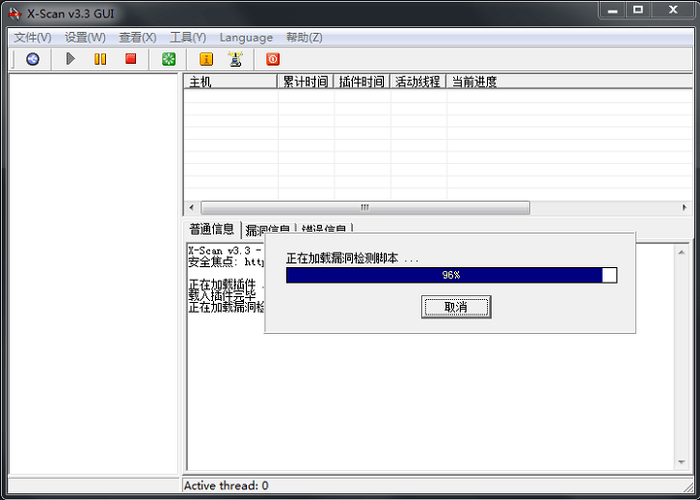This screenshot has width=700, height=500.
Task: Open the 帮助(Z) menu
Action: pos(304,37)
